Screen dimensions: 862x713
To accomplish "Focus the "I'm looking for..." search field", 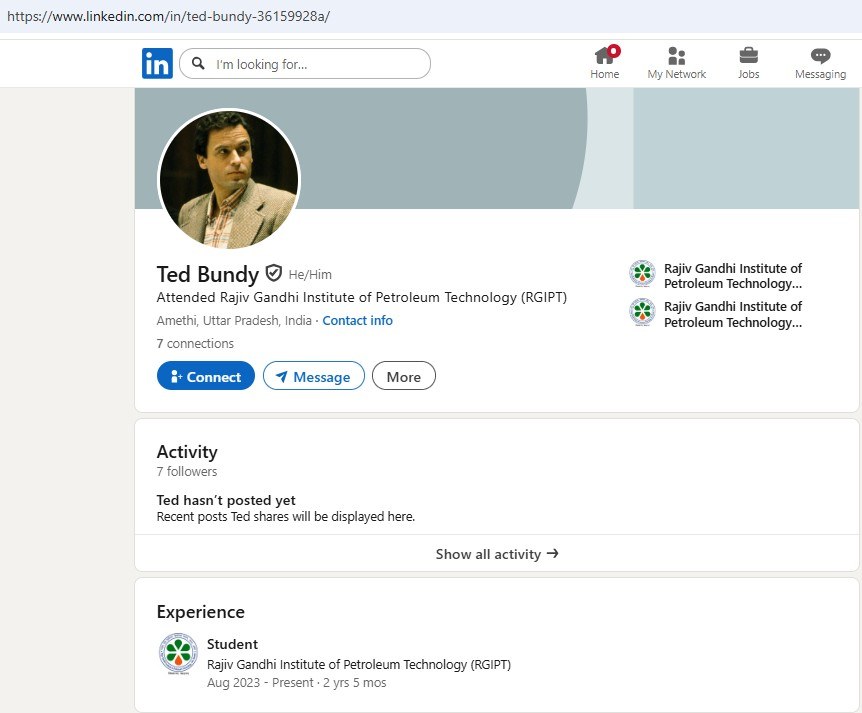I will tap(305, 63).
